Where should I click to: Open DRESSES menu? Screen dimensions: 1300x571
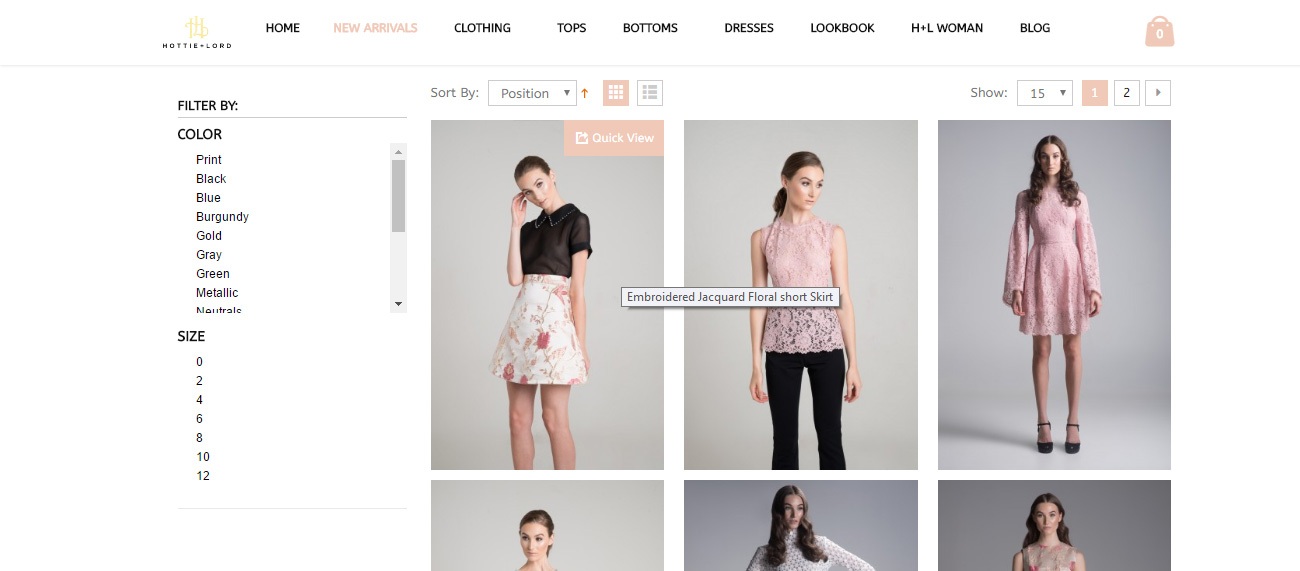[749, 28]
